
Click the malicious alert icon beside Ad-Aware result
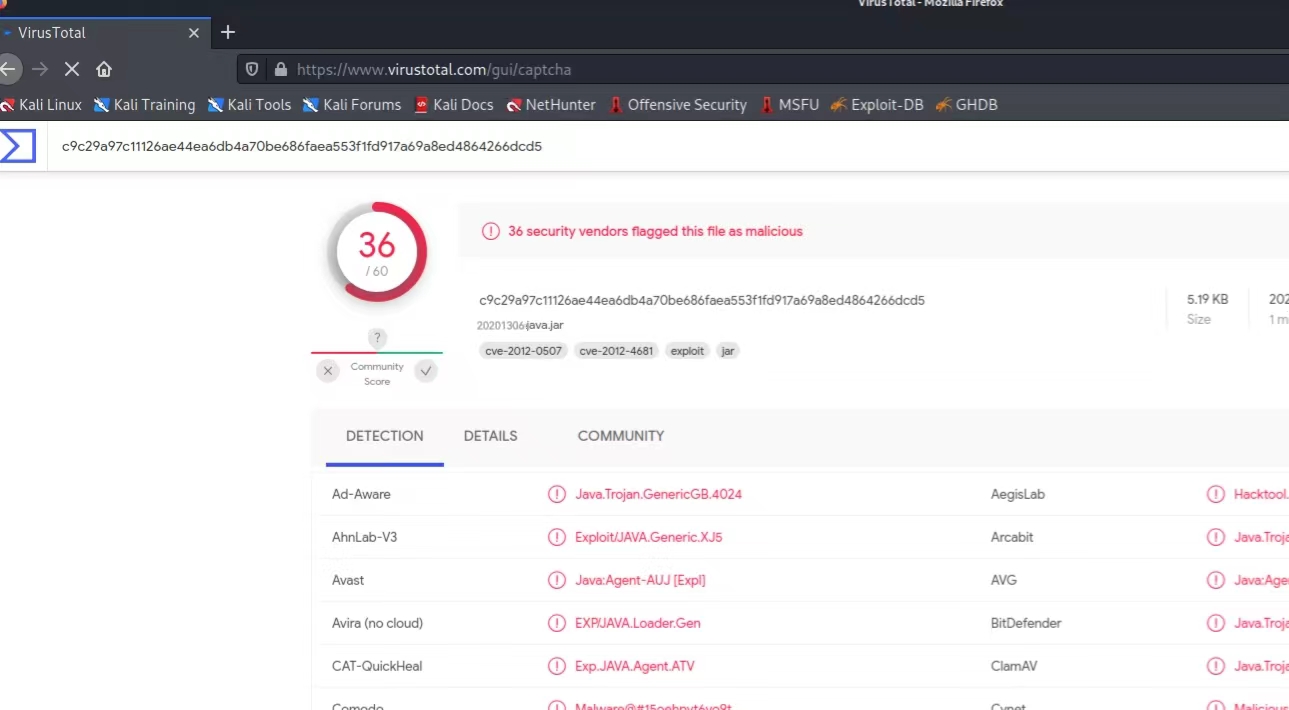click(557, 494)
